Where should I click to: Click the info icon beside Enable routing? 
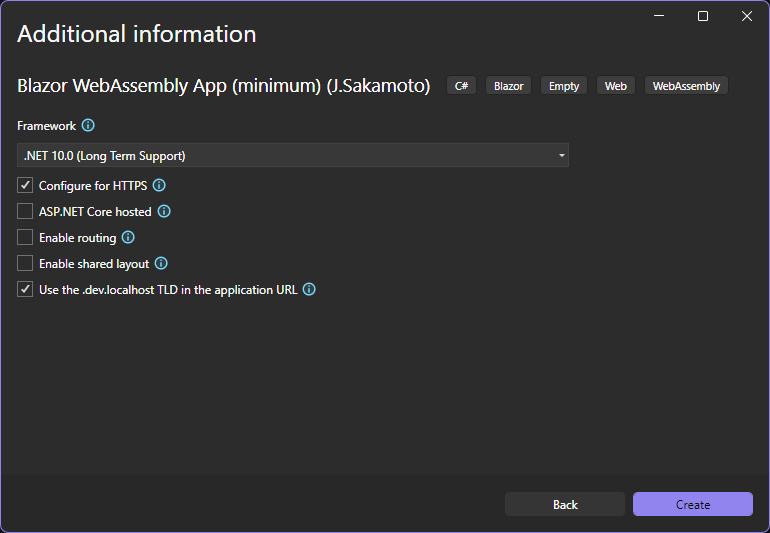coord(128,237)
